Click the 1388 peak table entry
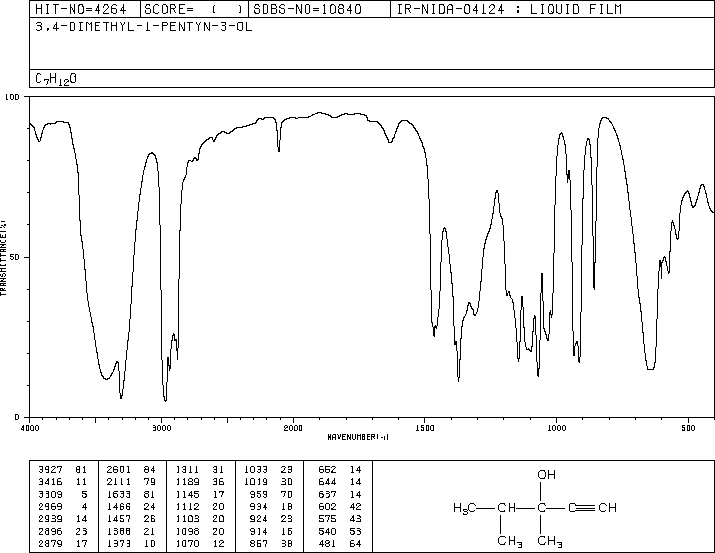715x553 pixels. 131,531
